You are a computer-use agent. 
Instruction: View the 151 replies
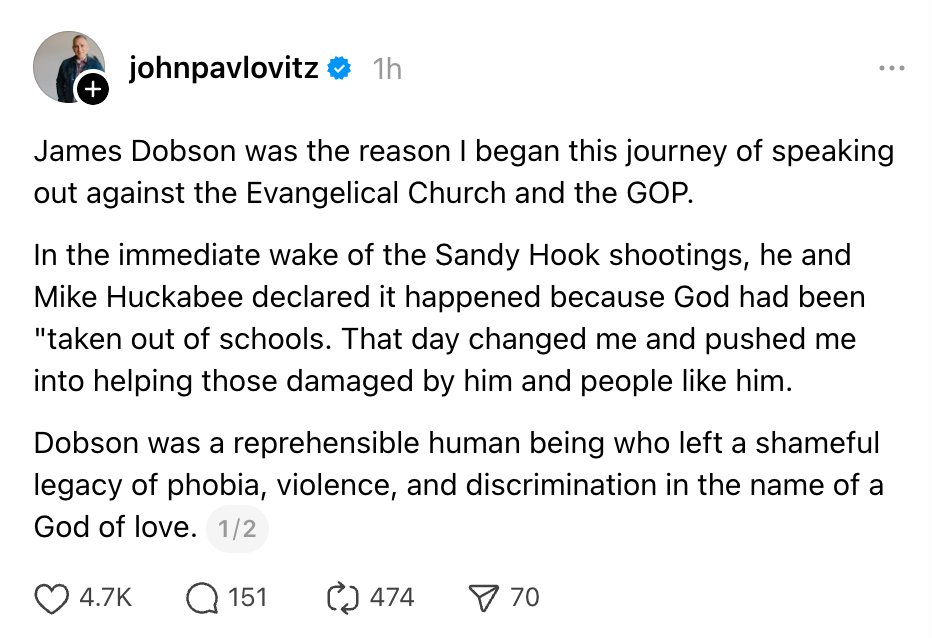click(248, 597)
